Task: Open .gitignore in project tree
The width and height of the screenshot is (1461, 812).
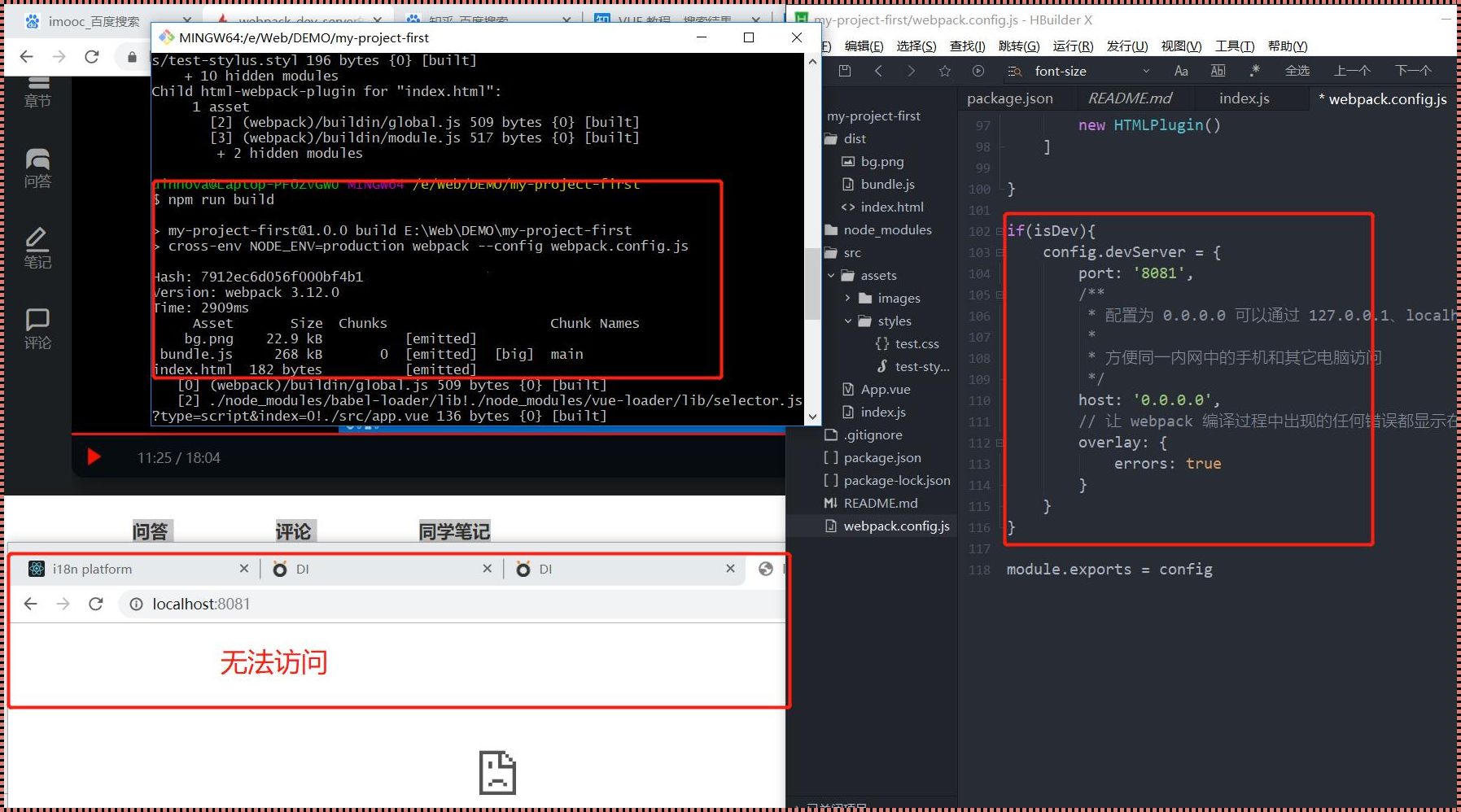Action: (873, 435)
